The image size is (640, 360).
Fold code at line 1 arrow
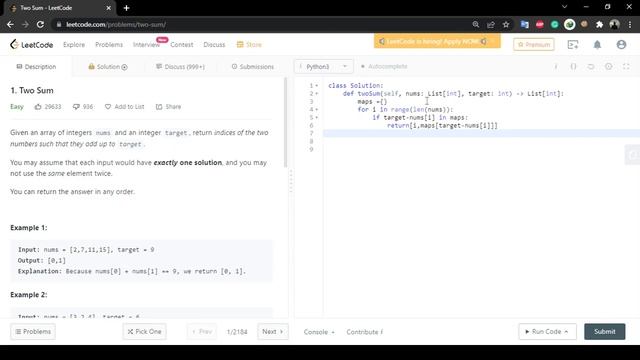(x=317, y=86)
